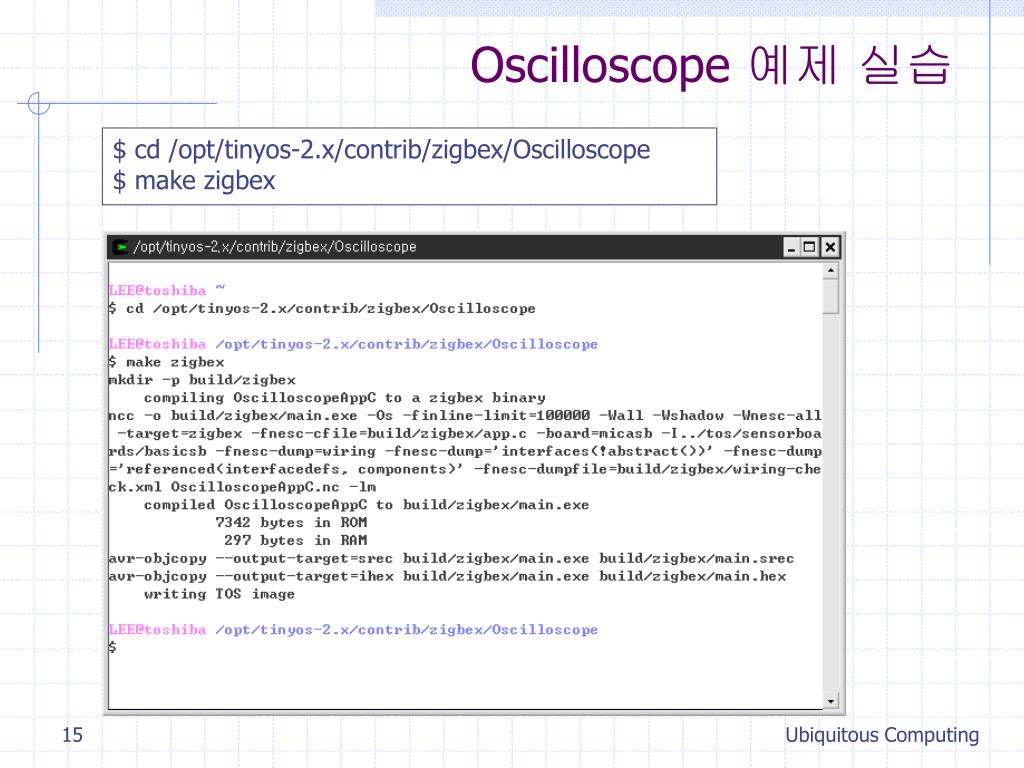Click "compiled OscilloscopeAppC to build/zigbex/main.exe"

click(x=366, y=505)
